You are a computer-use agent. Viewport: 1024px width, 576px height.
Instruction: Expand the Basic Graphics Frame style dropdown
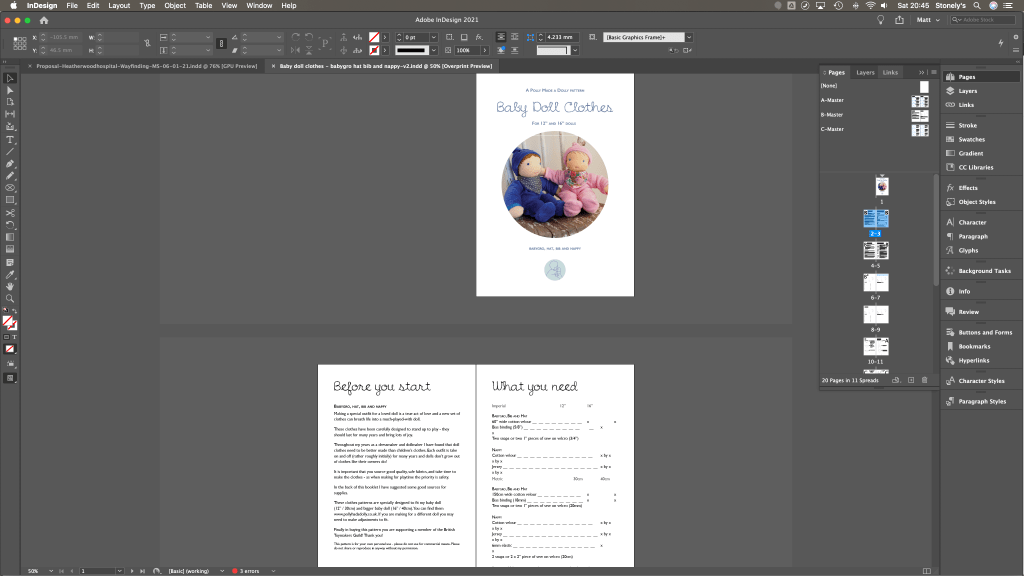tap(689, 37)
